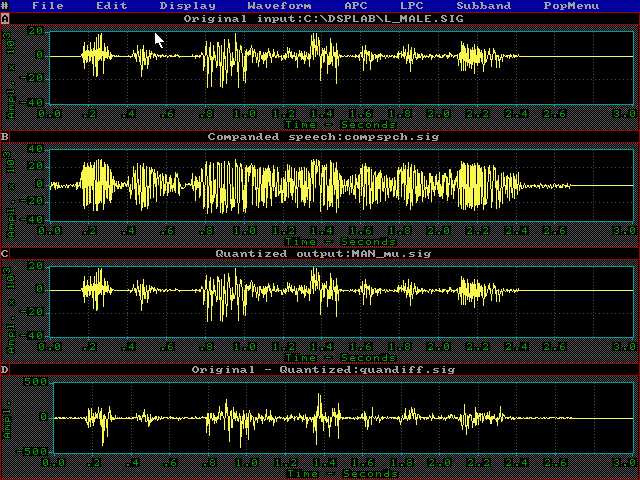Select window C label box
This screenshot has width=640, height=480.
(x=5, y=253)
